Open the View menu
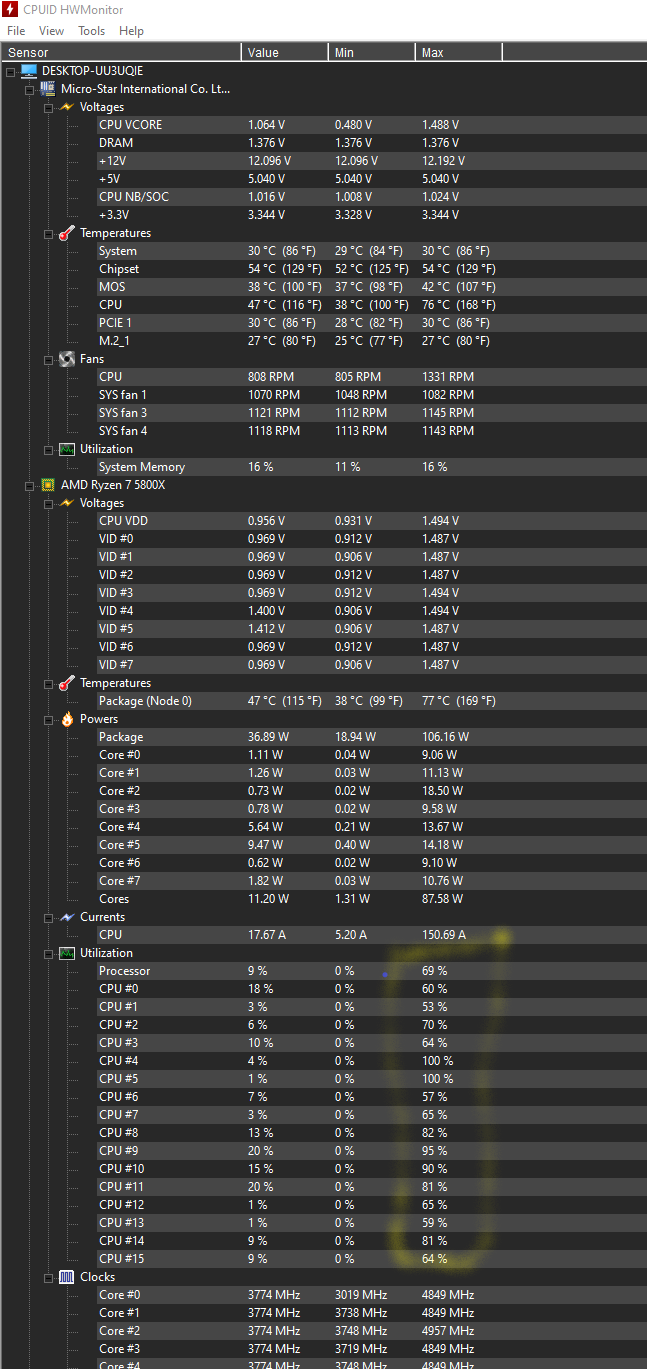 (x=51, y=31)
